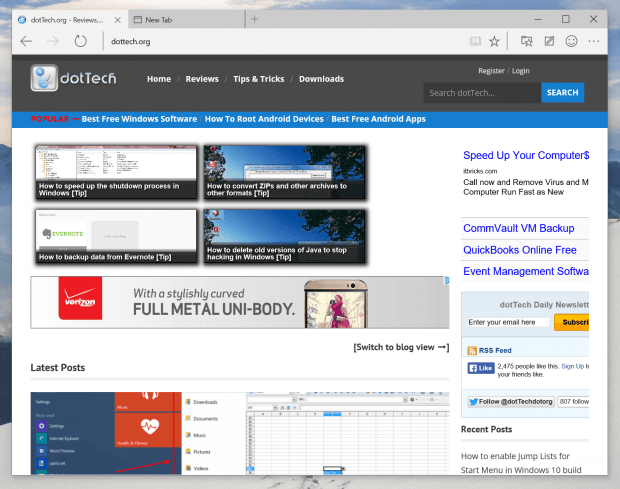This screenshot has width=620, height=489.
Task: Open speed up shutdown process article thumbnail
Action: 116,172
